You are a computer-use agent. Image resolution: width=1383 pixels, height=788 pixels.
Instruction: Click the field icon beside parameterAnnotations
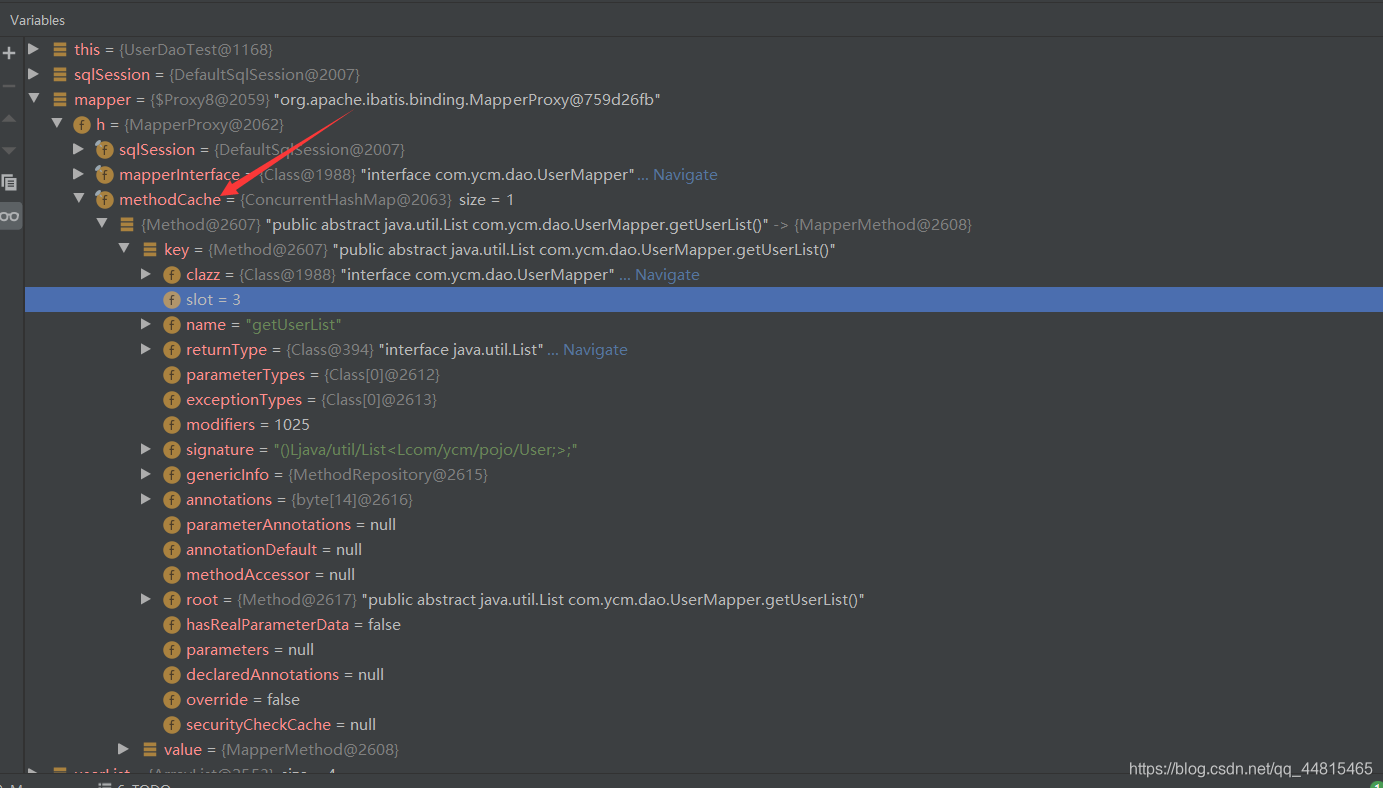pyautogui.click(x=172, y=525)
